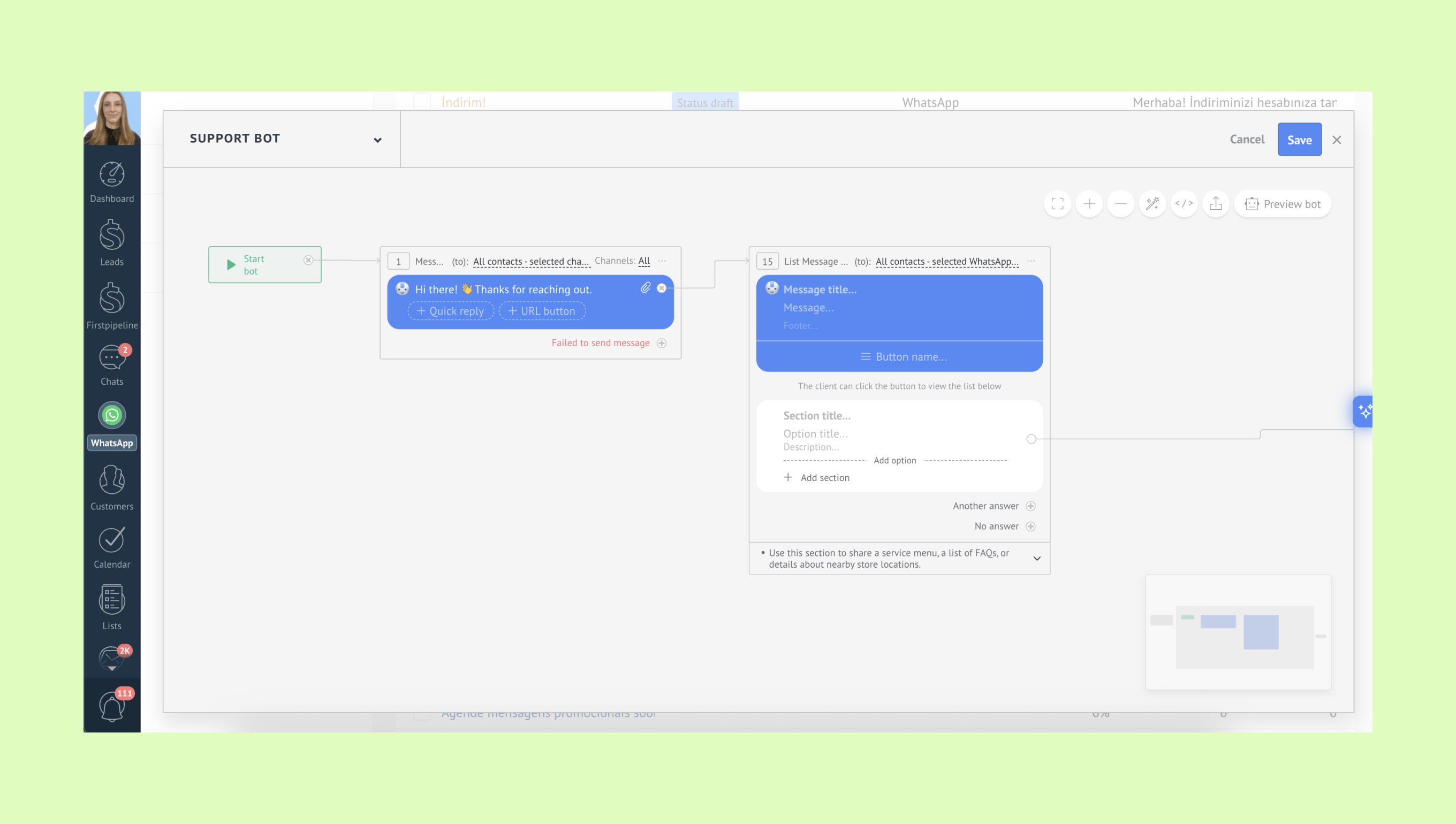Toggle the checkbox next to İndirim!

click(422, 102)
